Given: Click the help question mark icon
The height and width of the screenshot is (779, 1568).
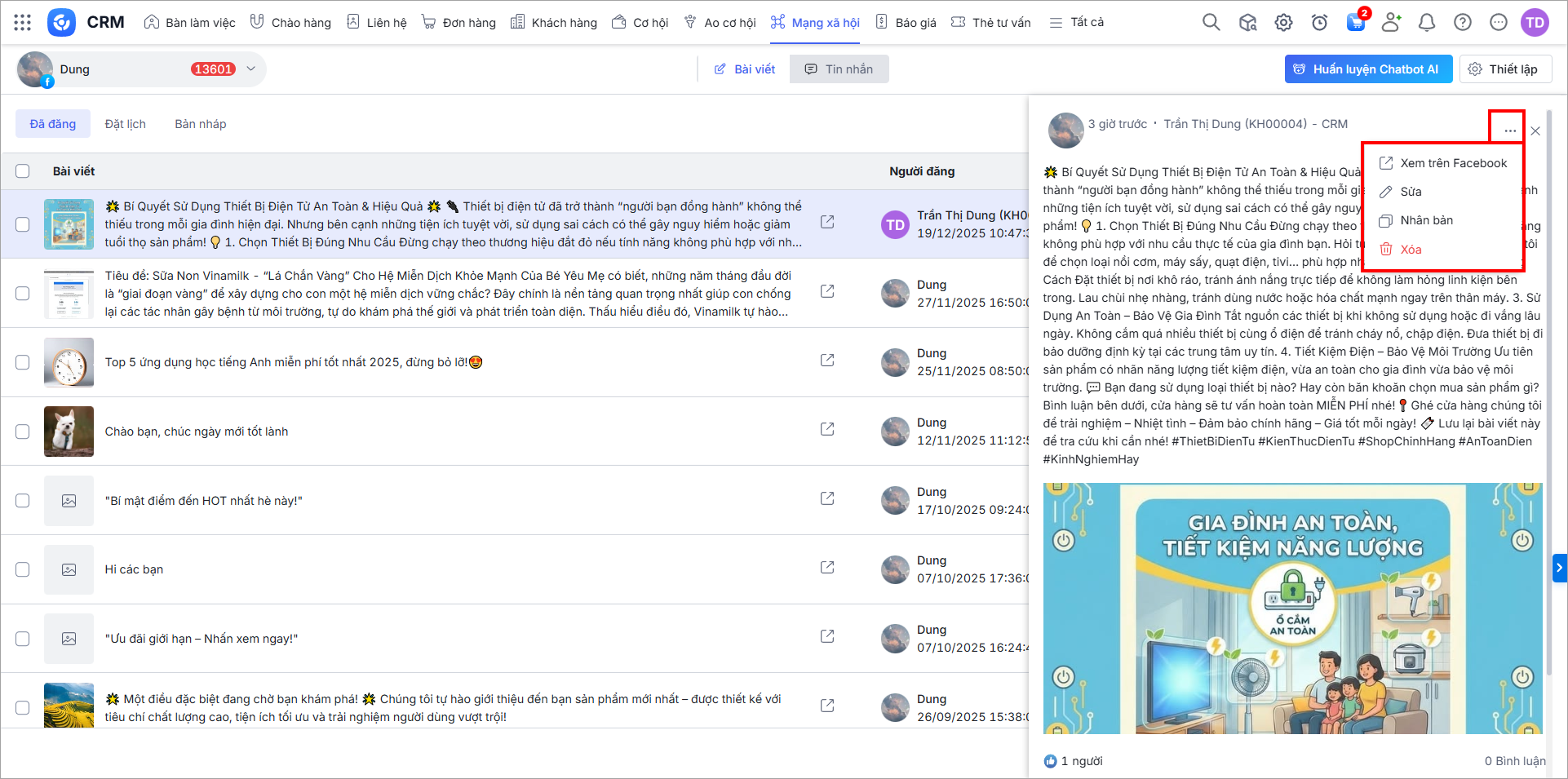Looking at the screenshot, I should click(1463, 22).
